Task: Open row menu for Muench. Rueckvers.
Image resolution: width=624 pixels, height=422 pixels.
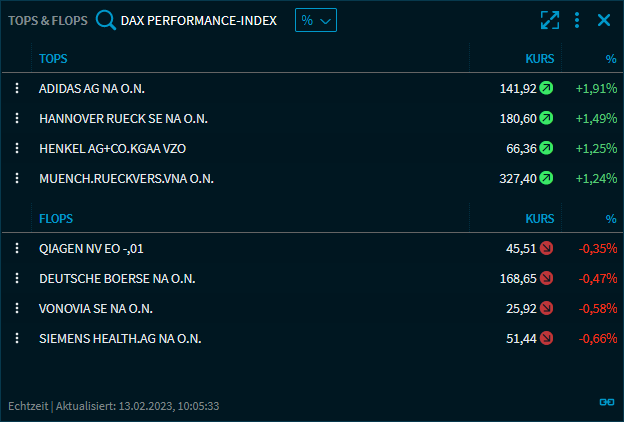Action: [x=17, y=178]
